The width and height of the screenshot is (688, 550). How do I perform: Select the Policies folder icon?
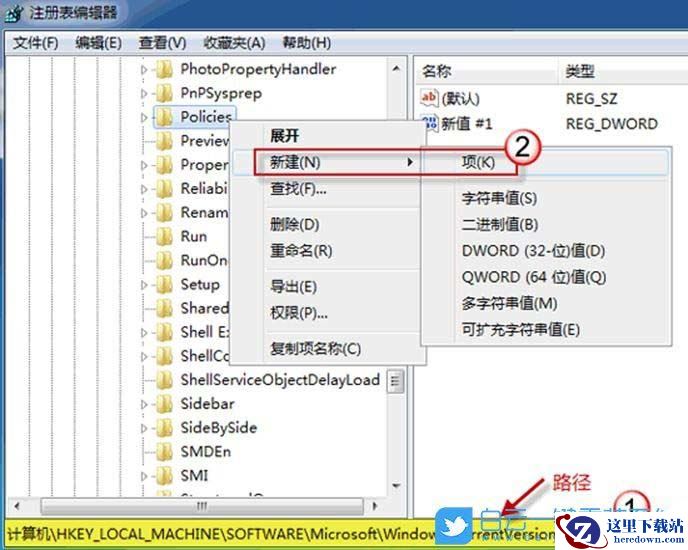pos(165,117)
